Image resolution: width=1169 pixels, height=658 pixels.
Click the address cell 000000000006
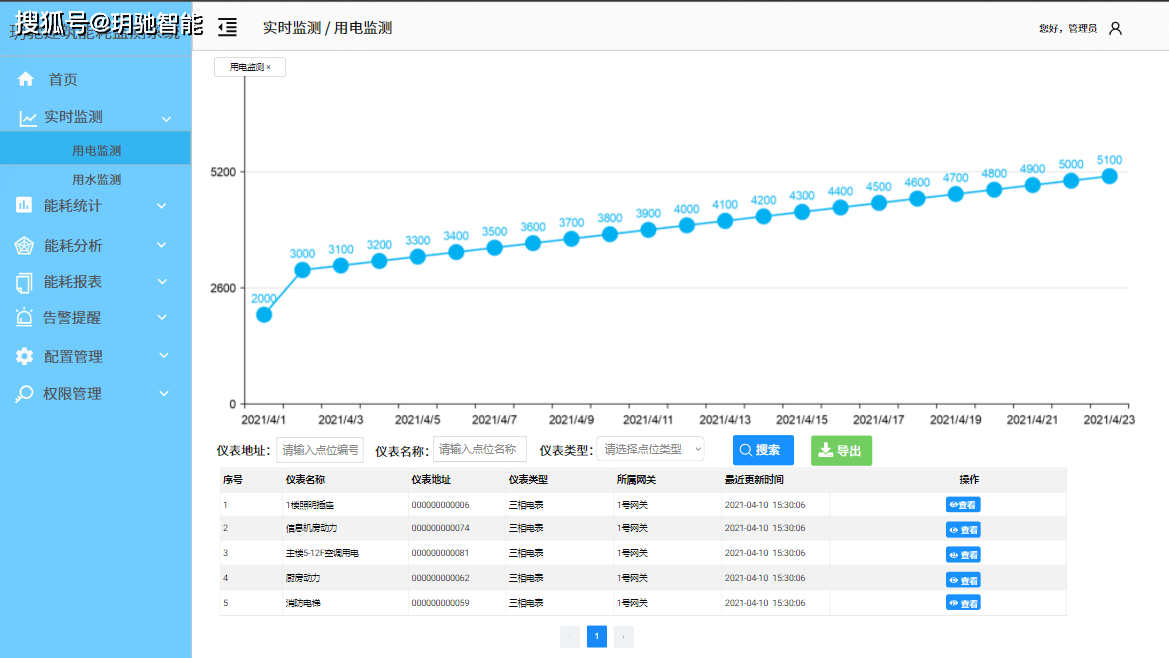(441, 505)
